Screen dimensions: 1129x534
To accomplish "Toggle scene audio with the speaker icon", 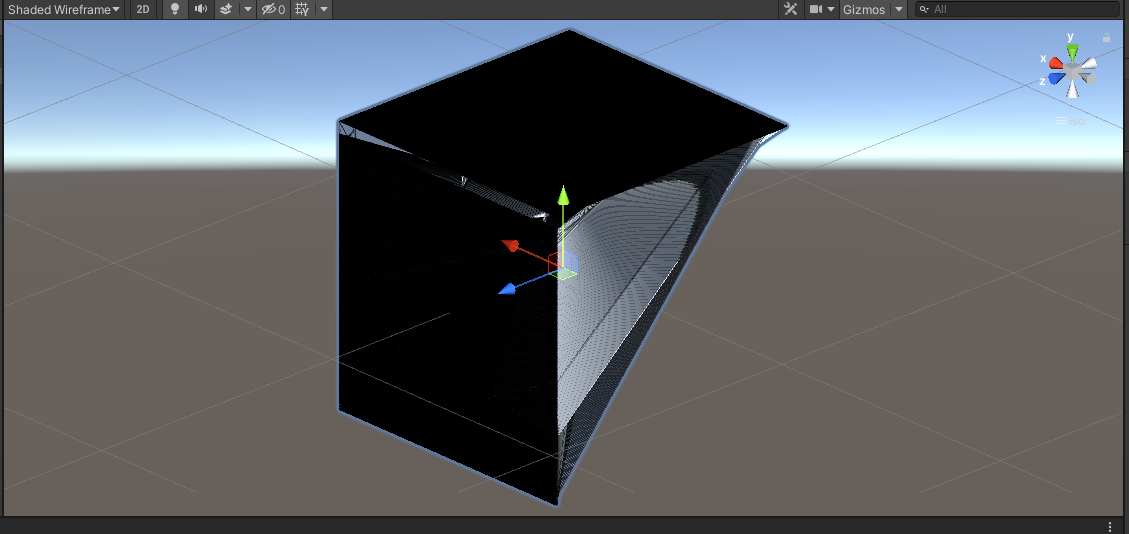I will pos(201,9).
